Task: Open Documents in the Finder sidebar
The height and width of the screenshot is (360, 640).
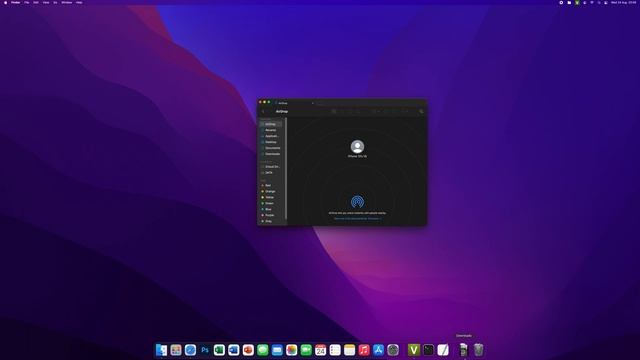Action: coord(271,148)
